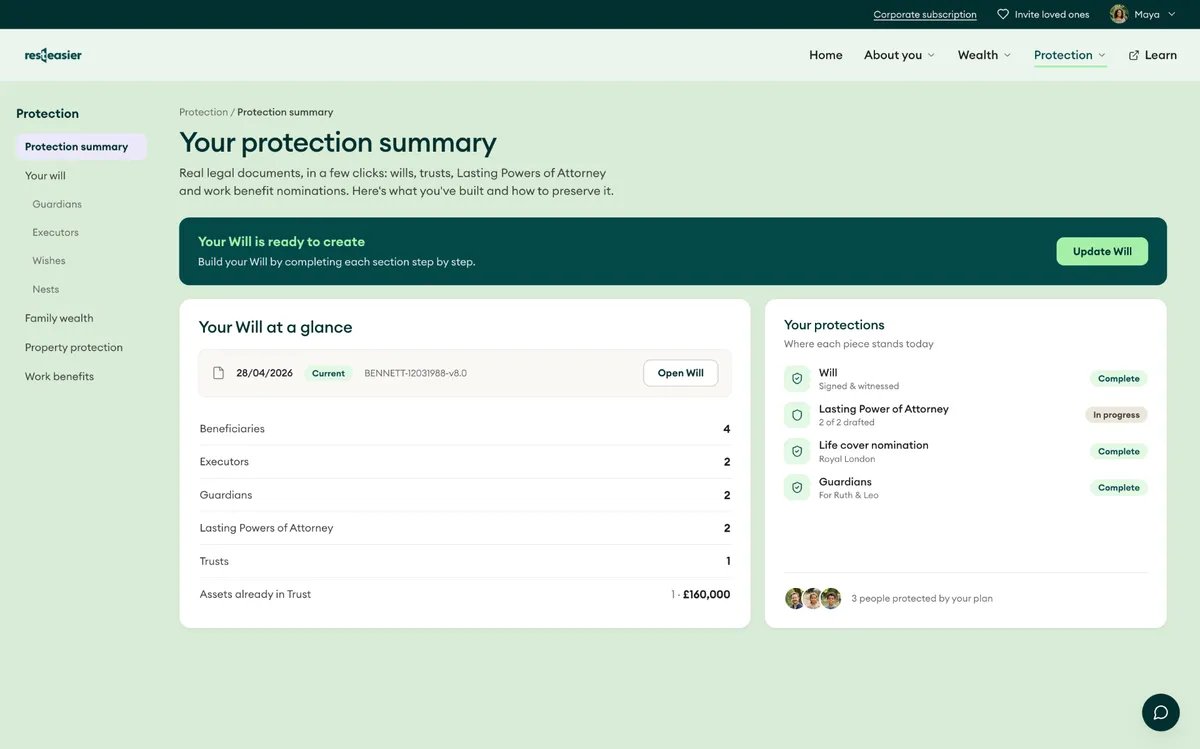Select Your will in the sidebar
Image resolution: width=1200 pixels, height=749 pixels.
[46, 176]
